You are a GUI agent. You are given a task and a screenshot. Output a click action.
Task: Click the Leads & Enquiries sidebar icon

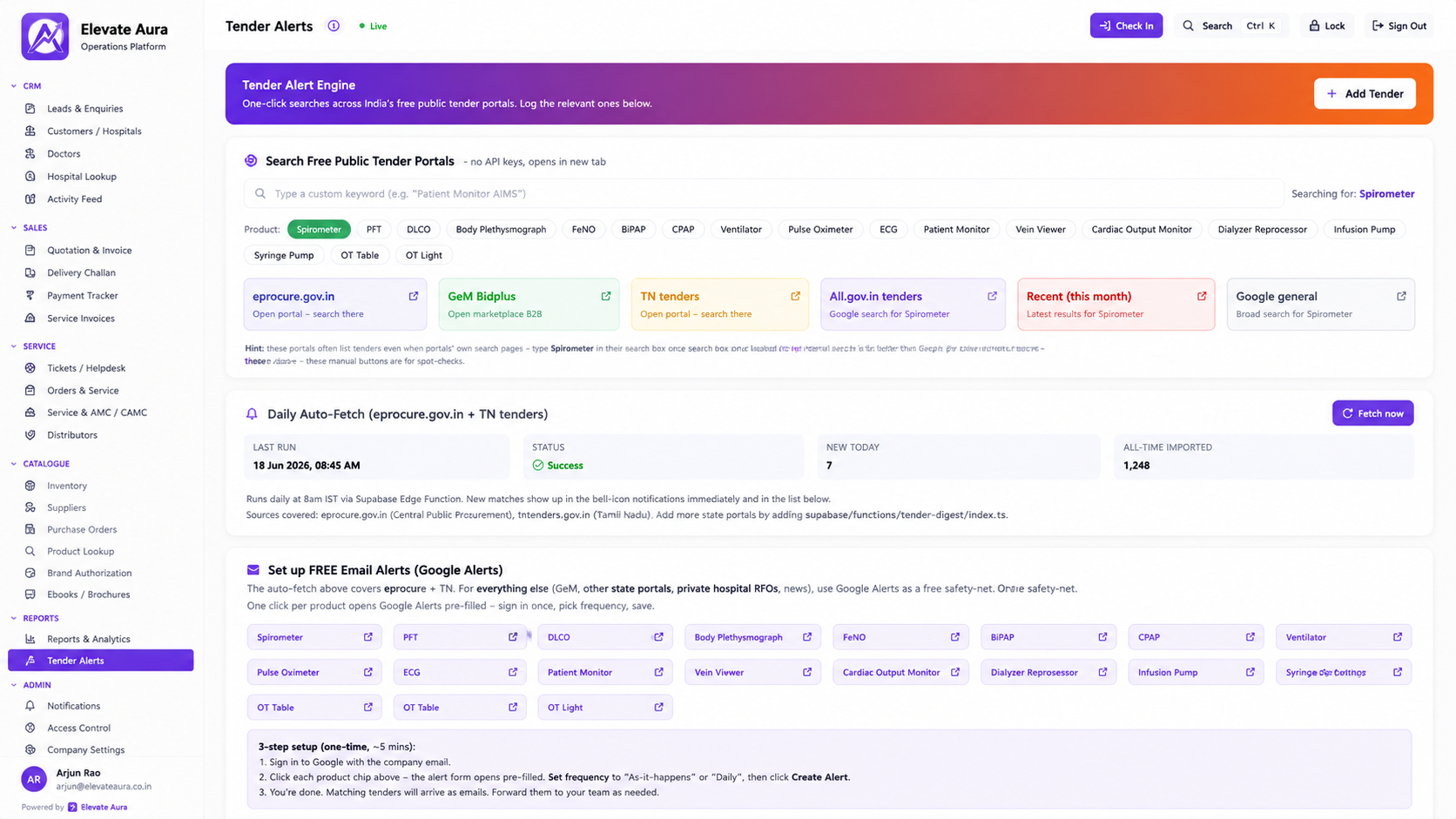(x=30, y=109)
